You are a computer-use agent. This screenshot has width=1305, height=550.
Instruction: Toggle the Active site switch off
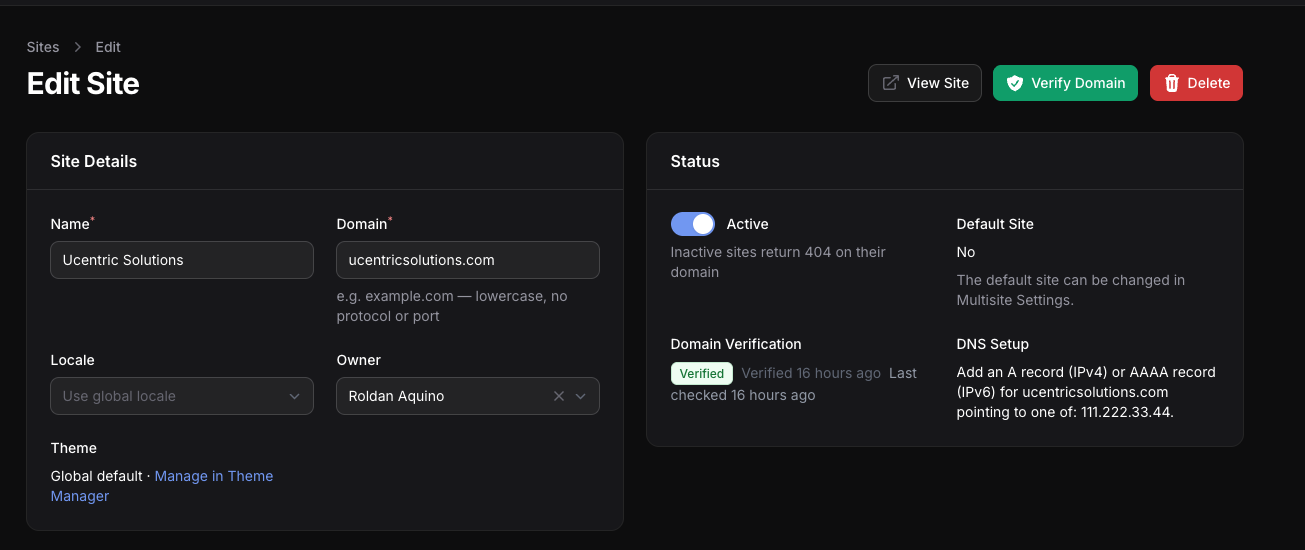692,224
